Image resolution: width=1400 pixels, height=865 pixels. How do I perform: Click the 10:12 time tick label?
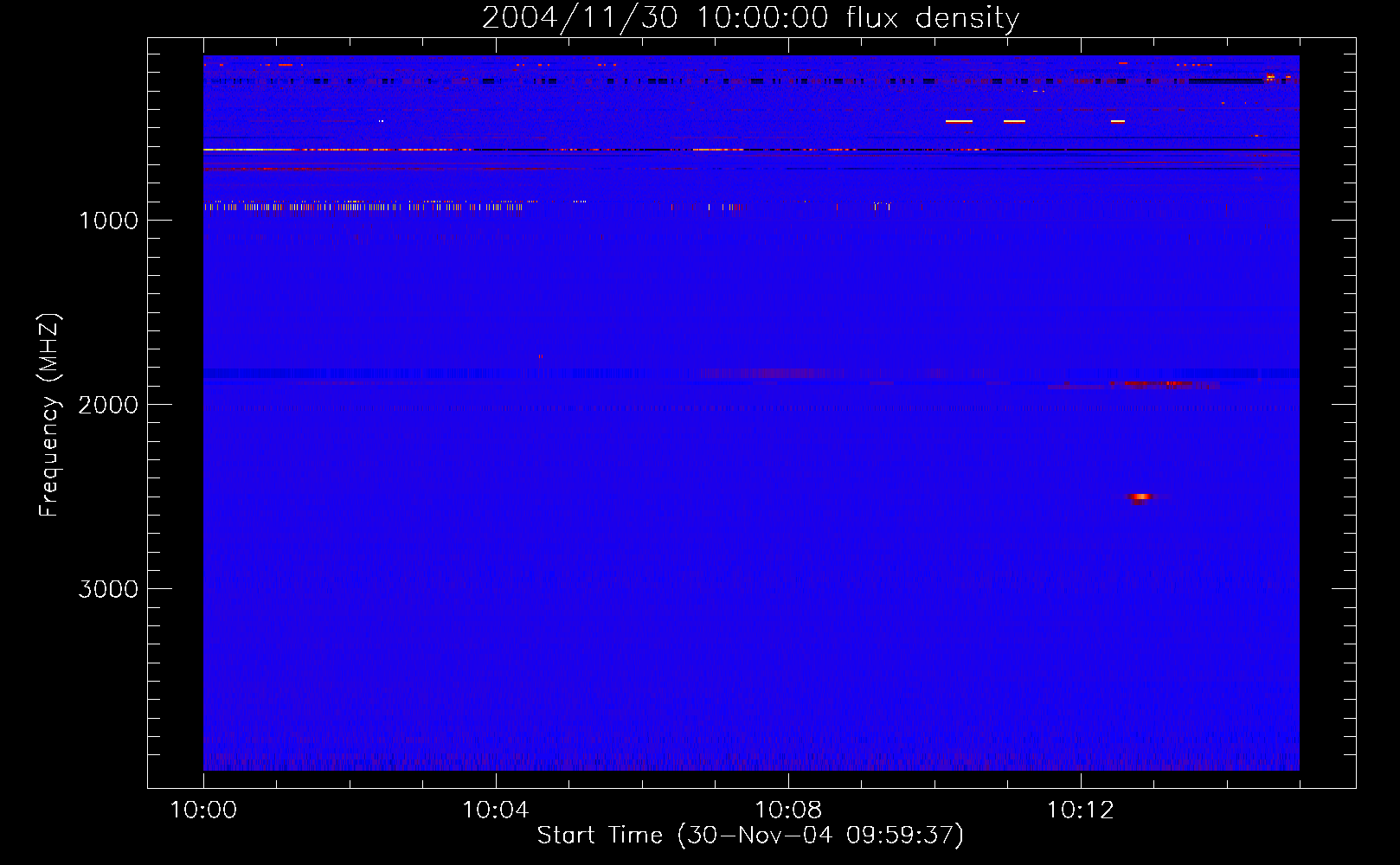point(1081,810)
